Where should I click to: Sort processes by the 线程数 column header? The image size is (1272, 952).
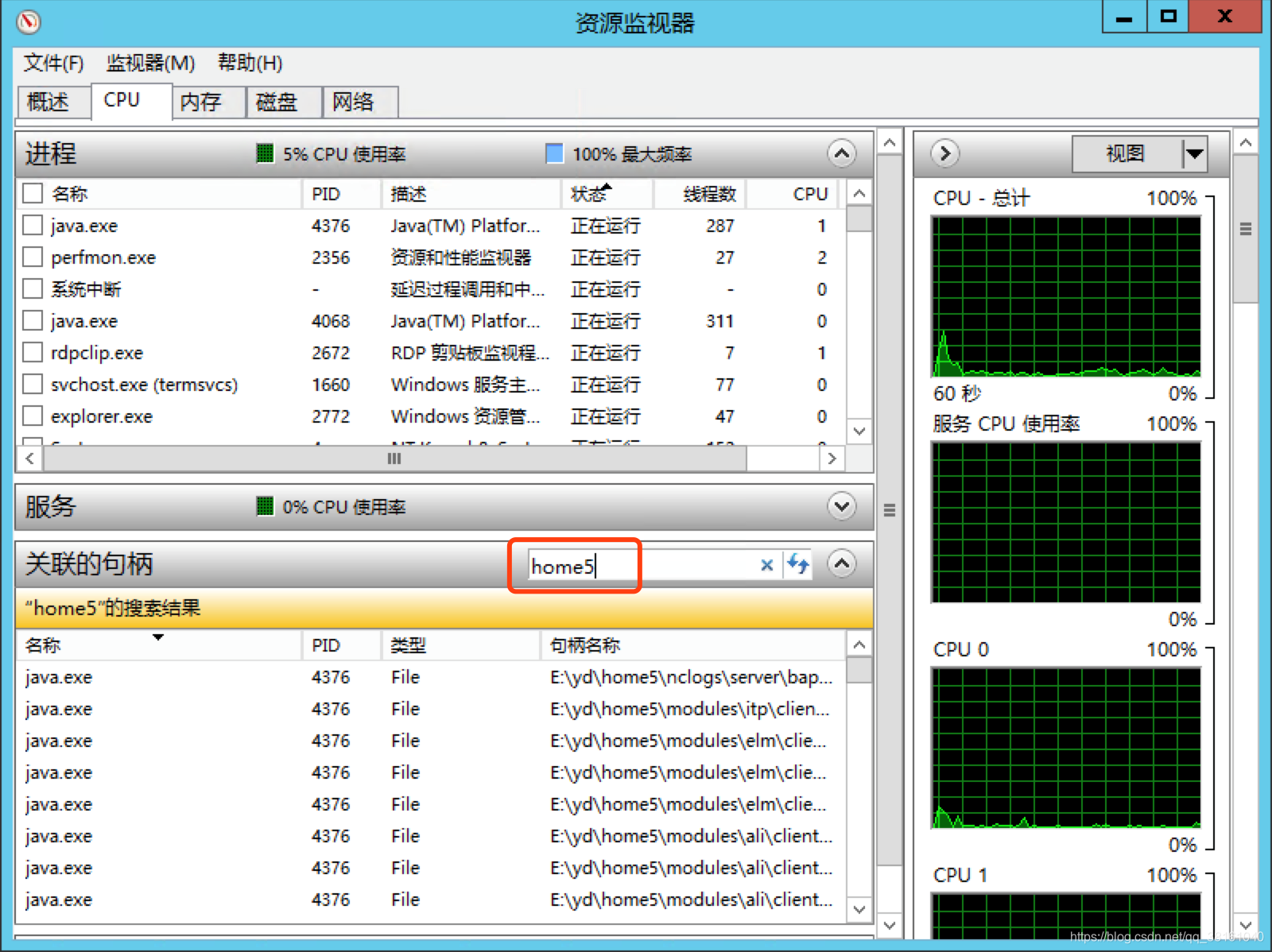point(700,194)
